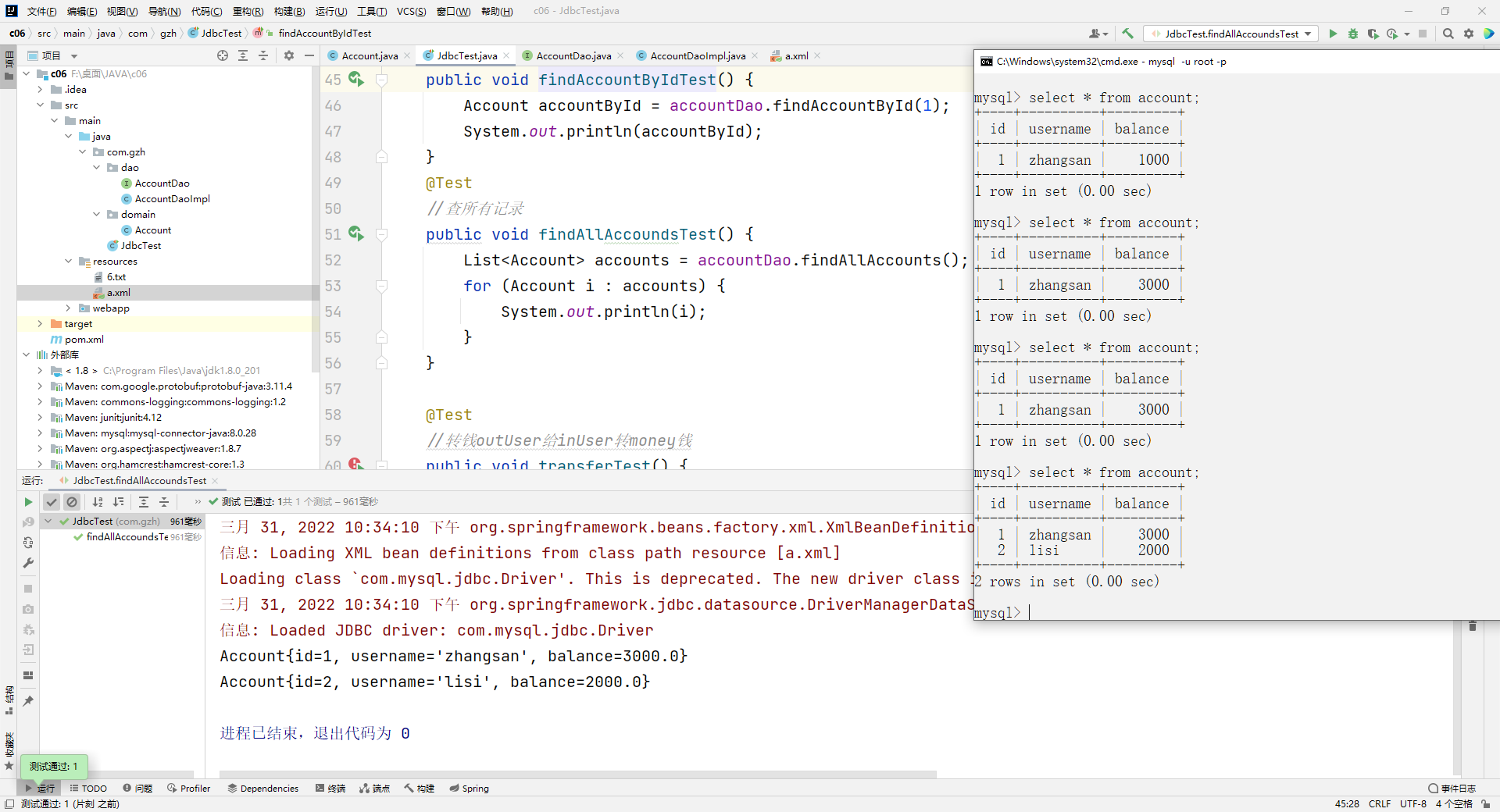The height and width of the screenshot is (812, 1500).
Task: Open TODO tool window
Action: (87, 789)
